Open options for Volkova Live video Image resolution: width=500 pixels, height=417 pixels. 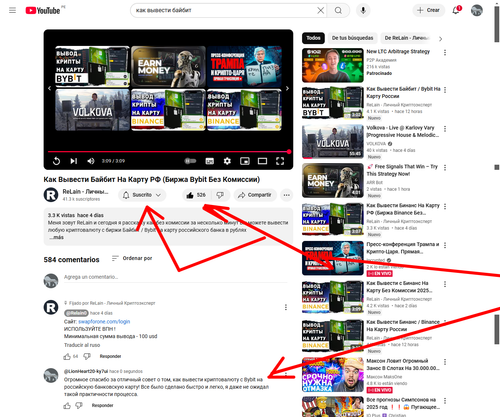click(445, 129)
